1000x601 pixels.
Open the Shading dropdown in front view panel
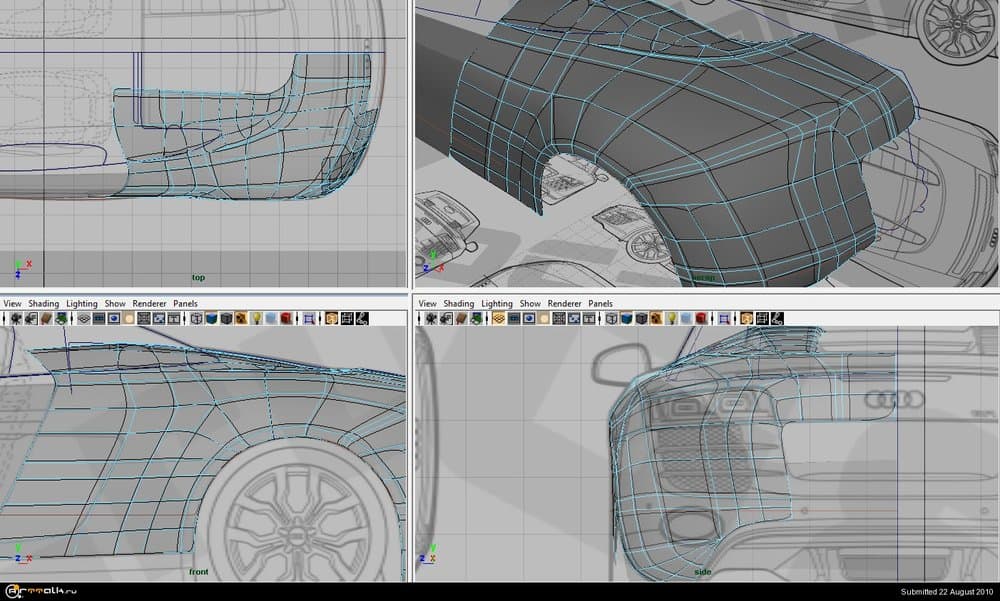(43, 303)
